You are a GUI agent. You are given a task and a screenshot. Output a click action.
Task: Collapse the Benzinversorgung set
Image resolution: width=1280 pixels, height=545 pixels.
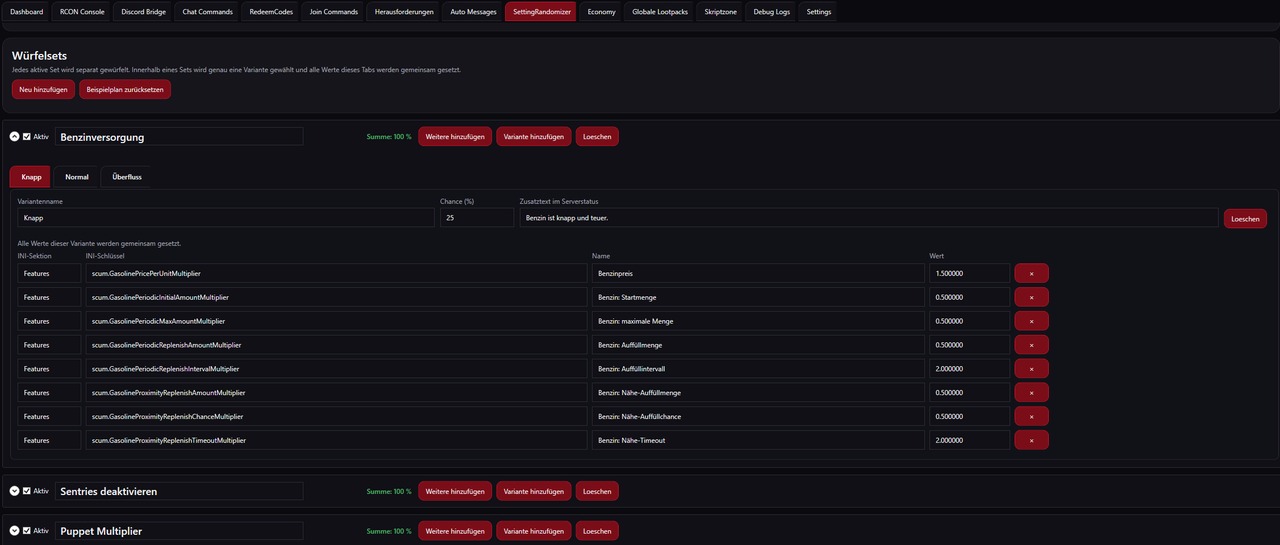(x=14, y=136)
